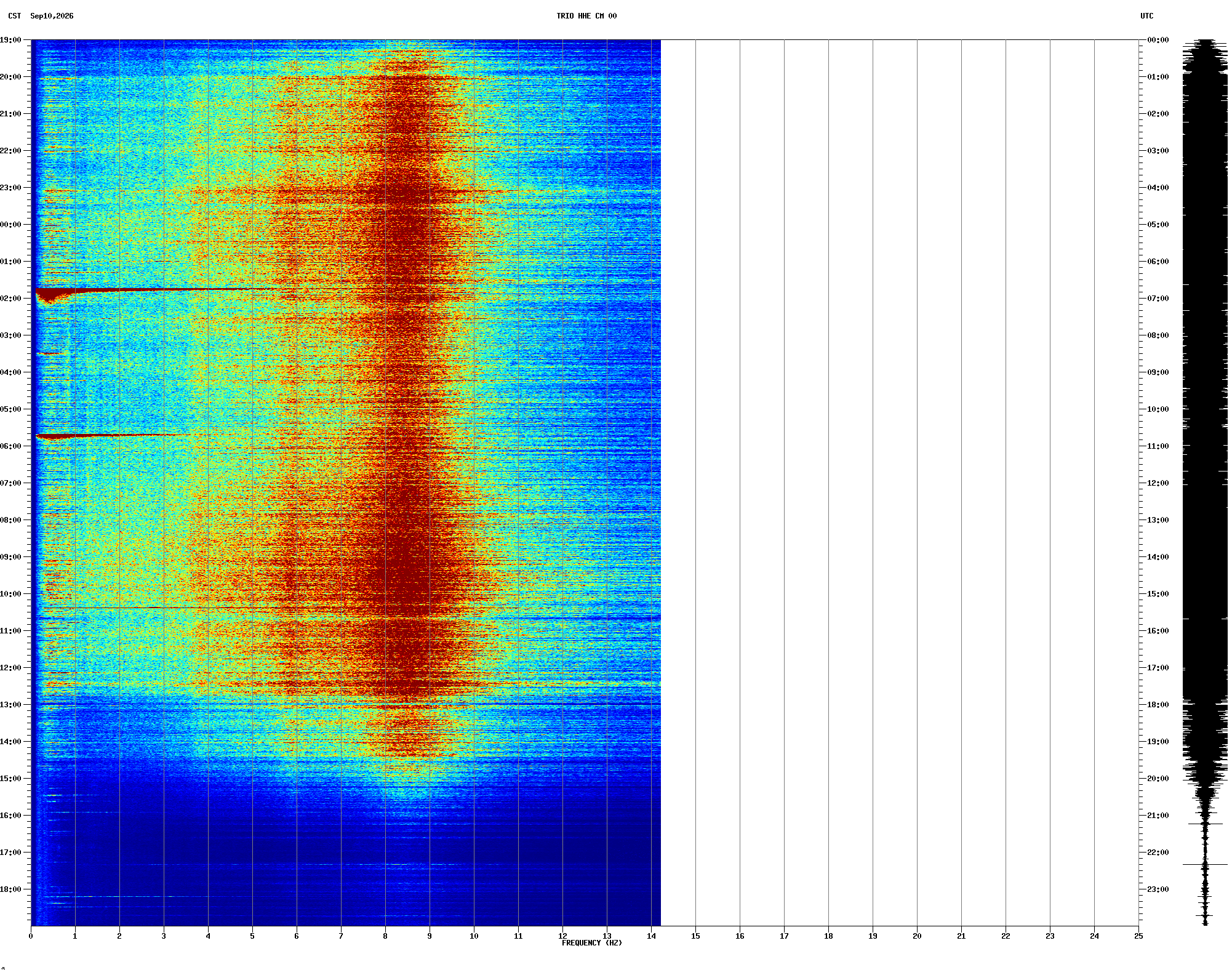1232x975 pixels.
Task: Click the TRIO HHE CM 00 station title
Action: tap(586, 16)
